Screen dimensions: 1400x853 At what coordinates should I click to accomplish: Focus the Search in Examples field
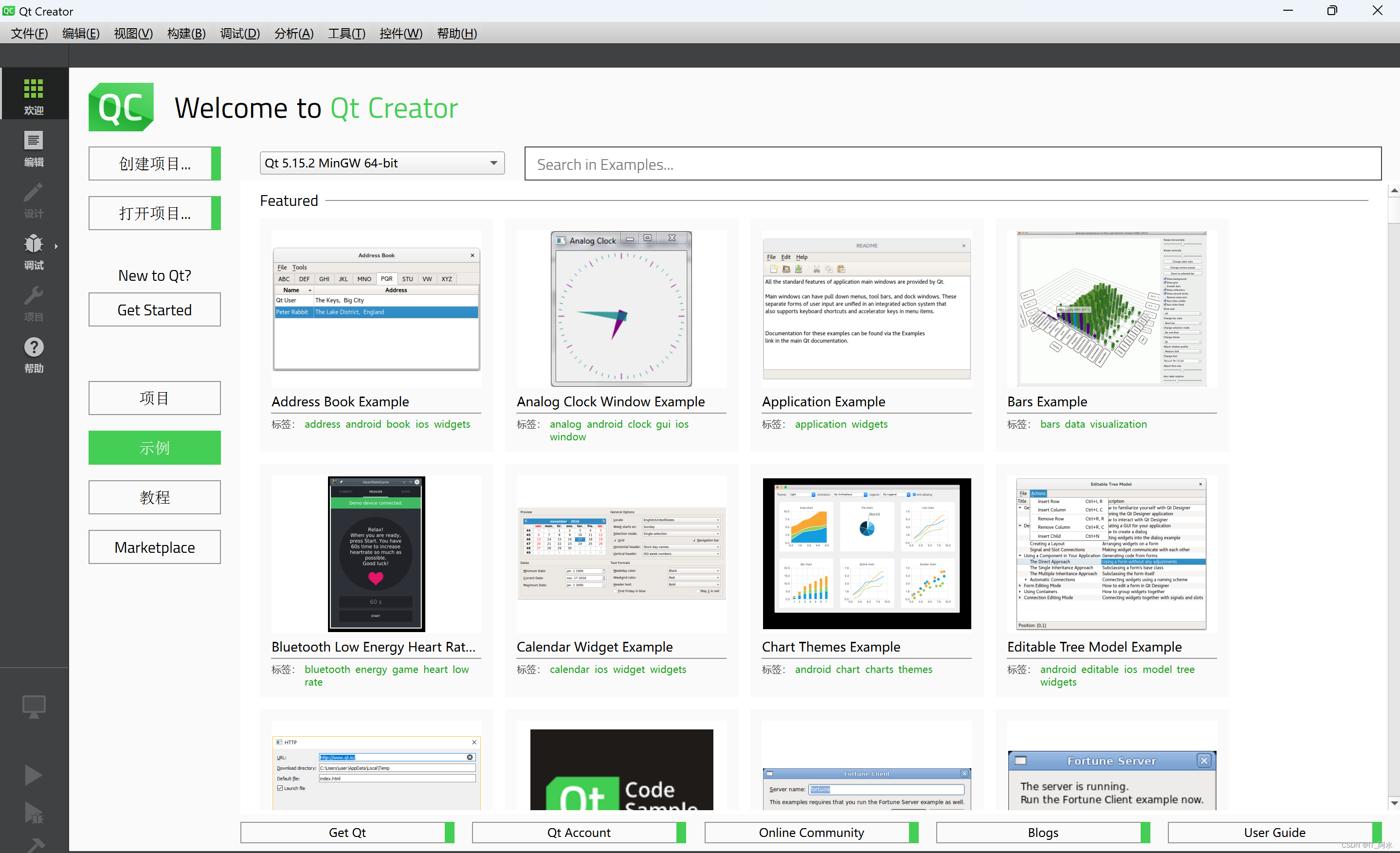pyautogui.click(x=953, y=164)
